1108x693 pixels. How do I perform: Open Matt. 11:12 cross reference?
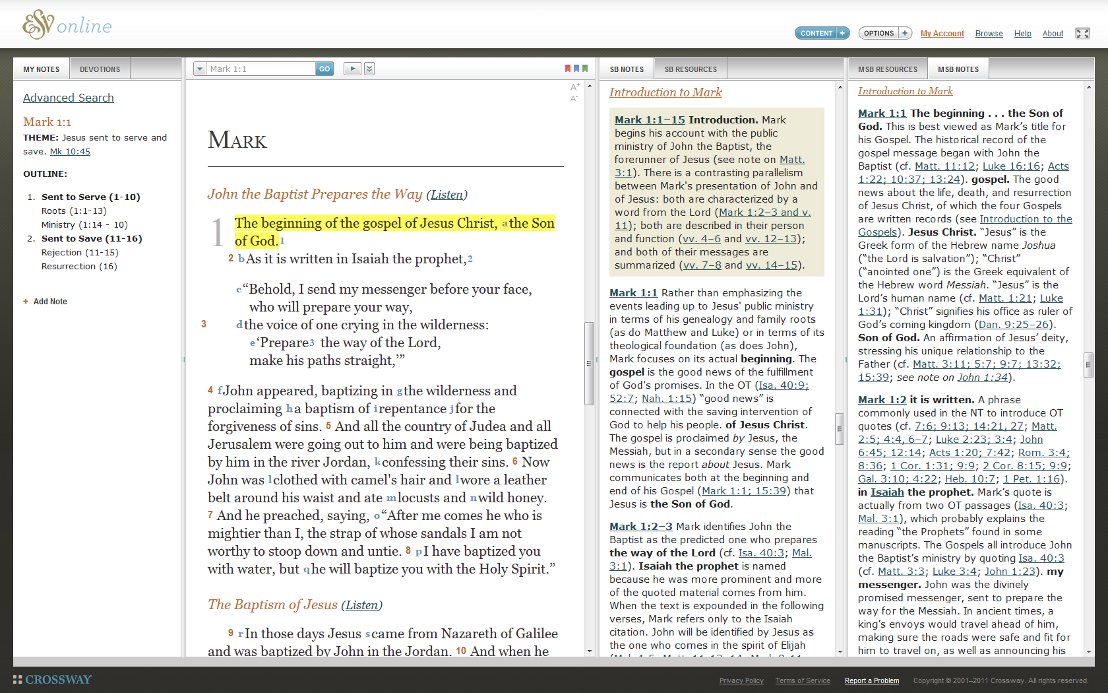pyautogui.click(x=943, y=166)
